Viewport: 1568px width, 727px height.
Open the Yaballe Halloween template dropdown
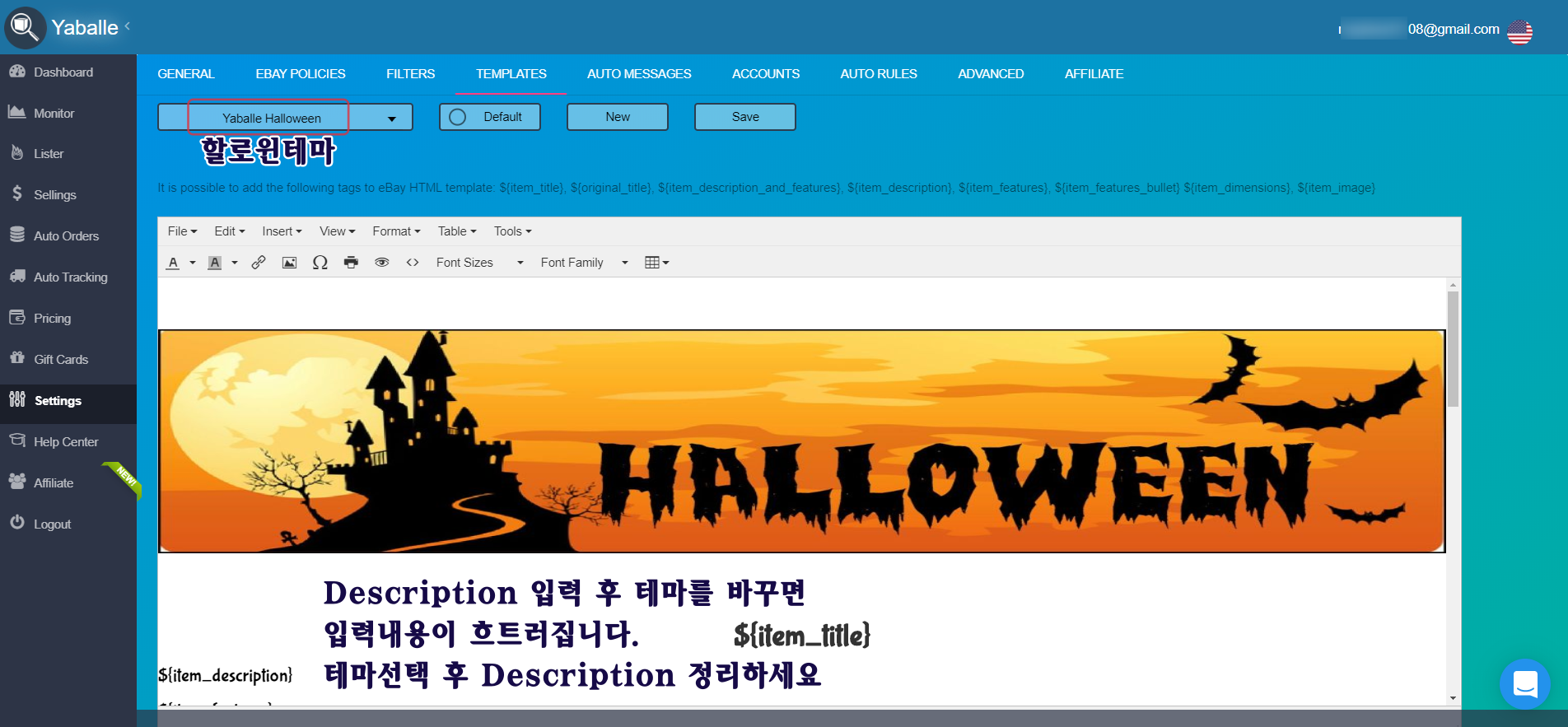285,117
